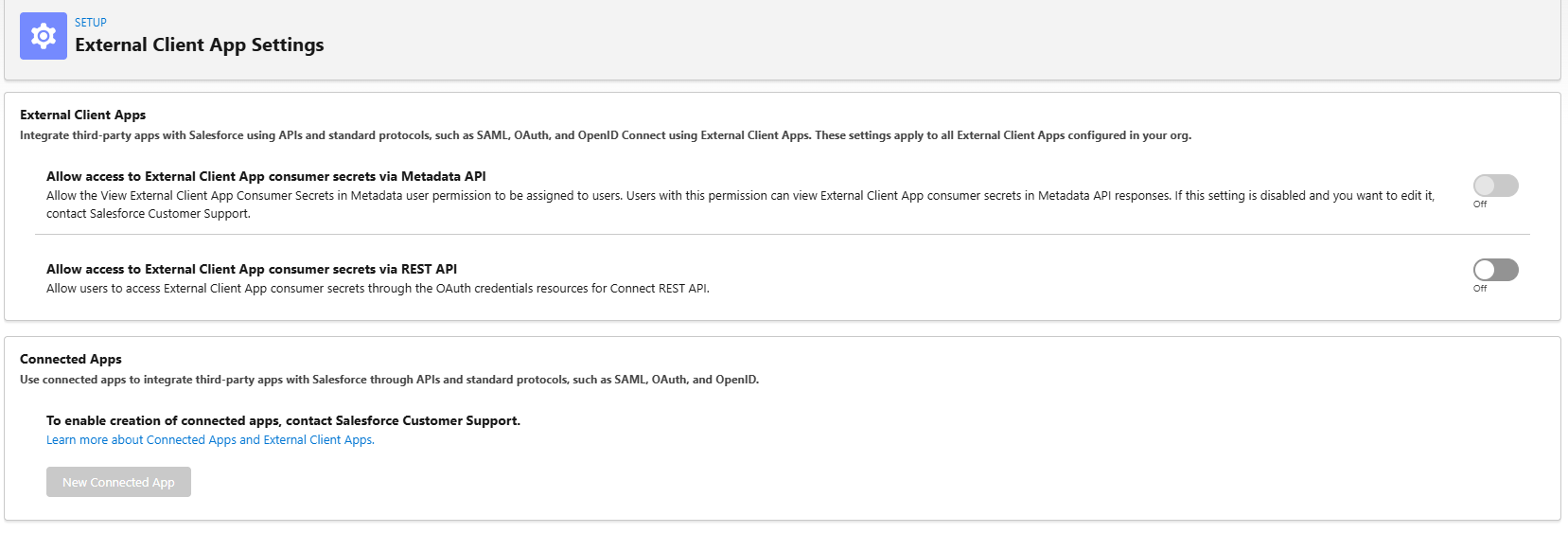
Task: Click the 'Integrate third-party apps with Salesforce' description
Action: (606, 135)
